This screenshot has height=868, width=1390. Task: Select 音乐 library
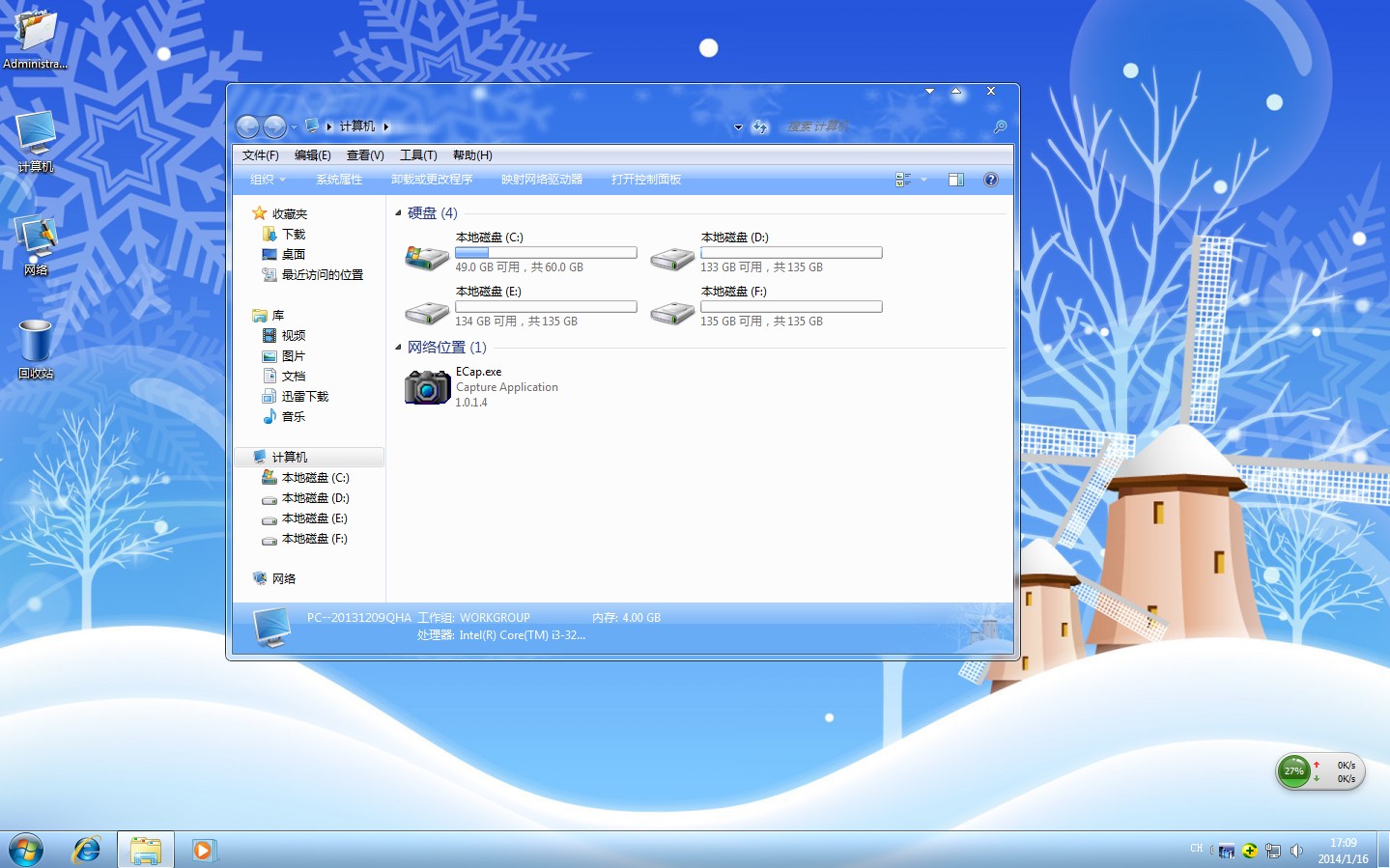coord(284,417)
